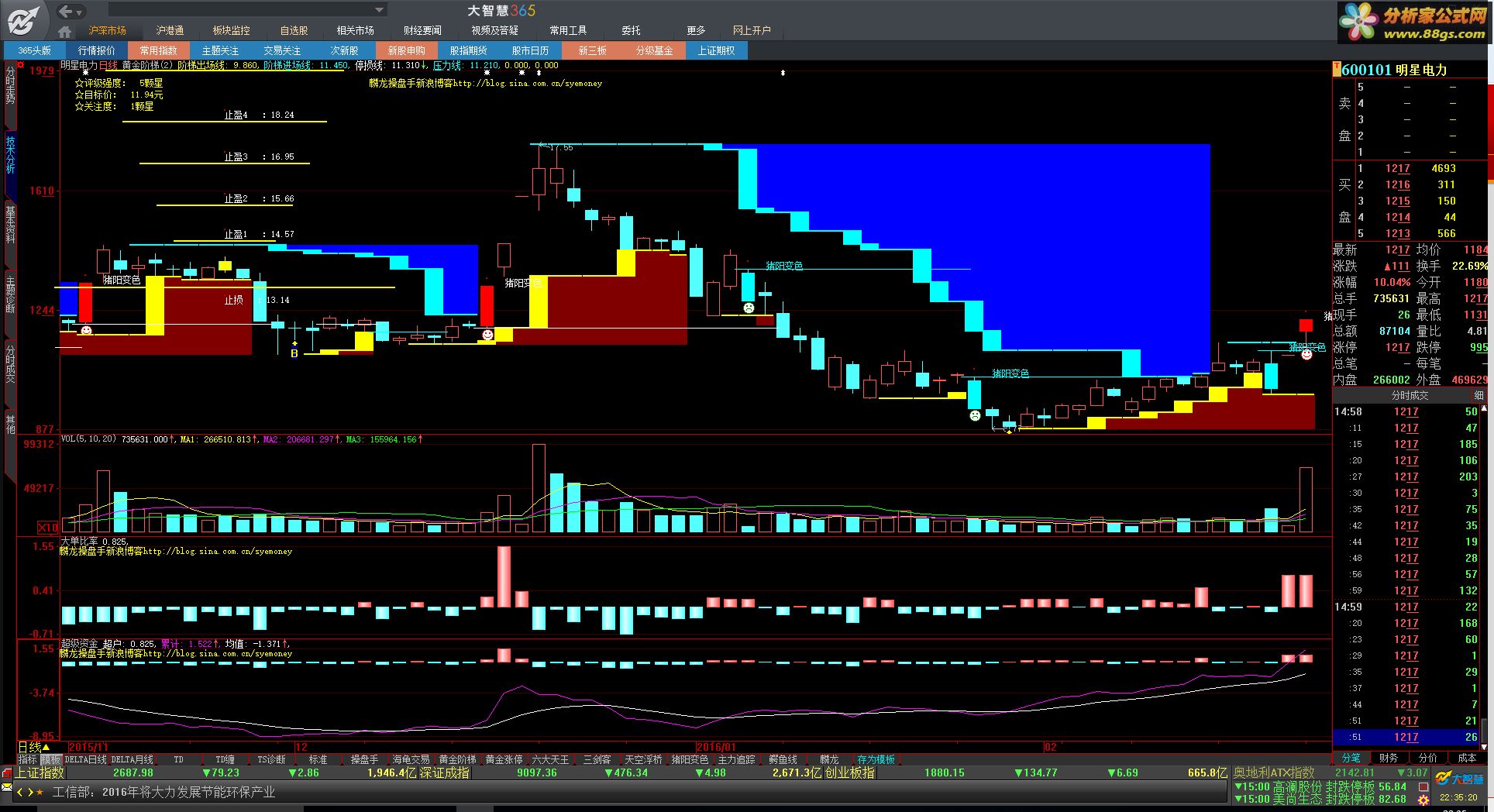
Task: Select the 上证期权 tab
Action: coord(717,50)
